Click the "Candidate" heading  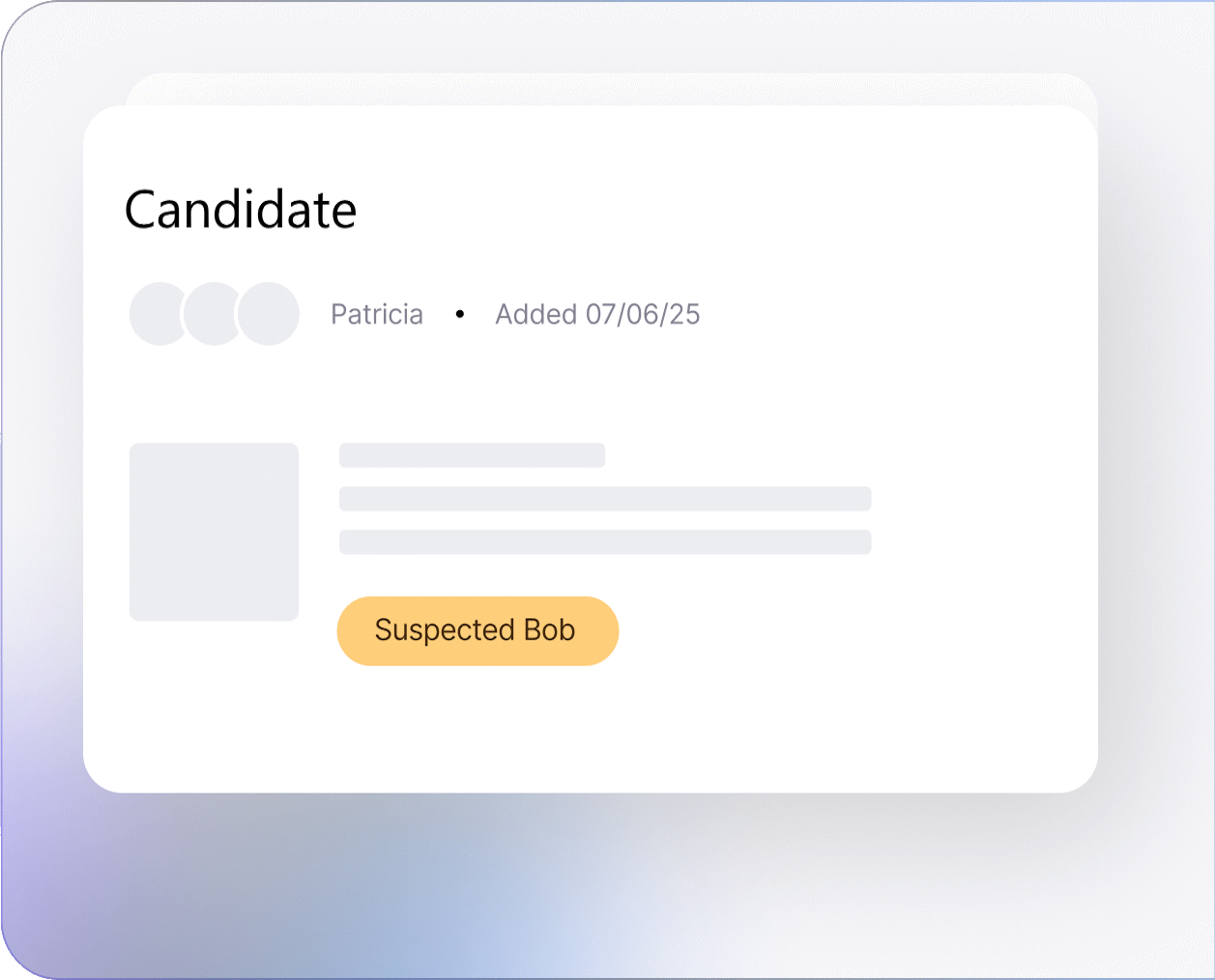pos(241,210)
